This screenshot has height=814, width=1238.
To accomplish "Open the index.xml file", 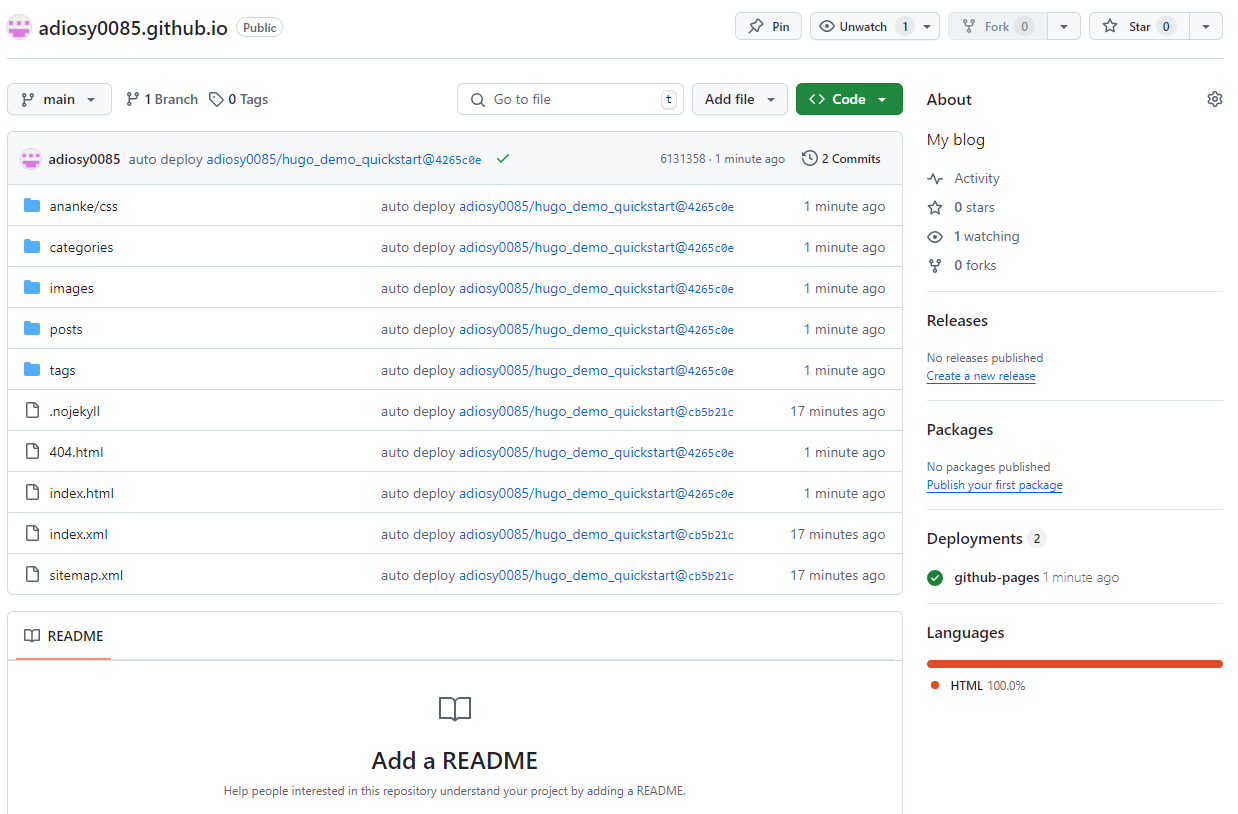I will click(x=78, y=534).
